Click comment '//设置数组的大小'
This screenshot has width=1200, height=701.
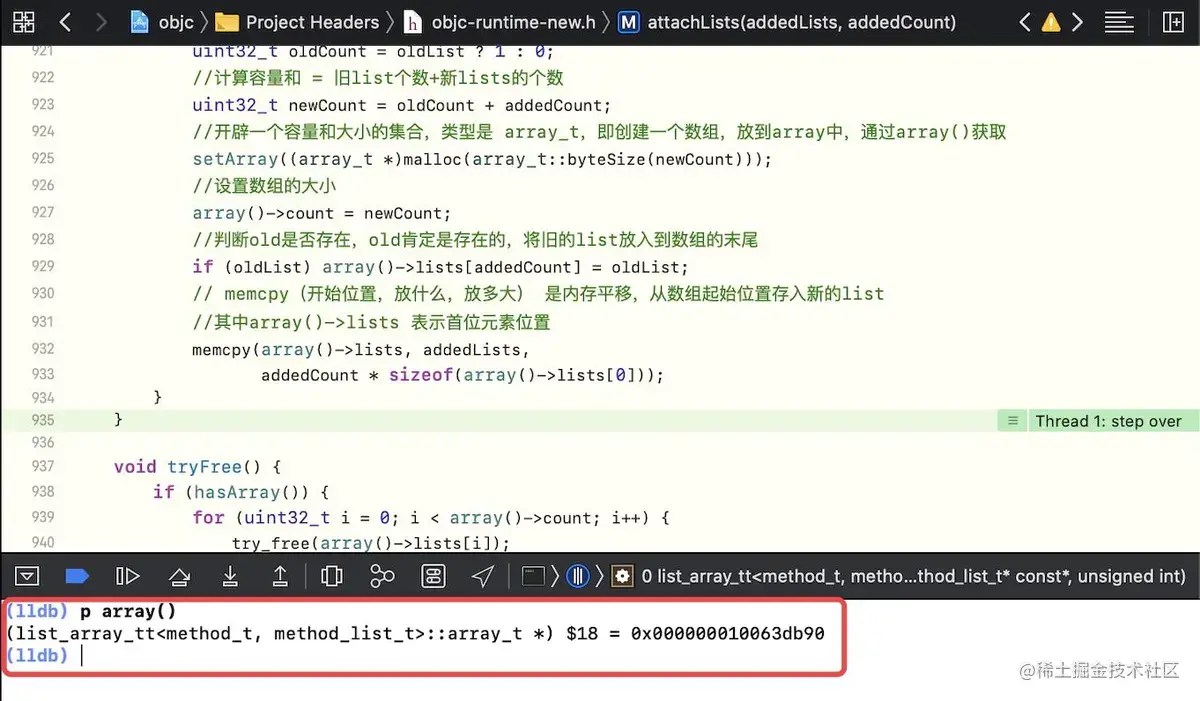[x=264, y=186]
